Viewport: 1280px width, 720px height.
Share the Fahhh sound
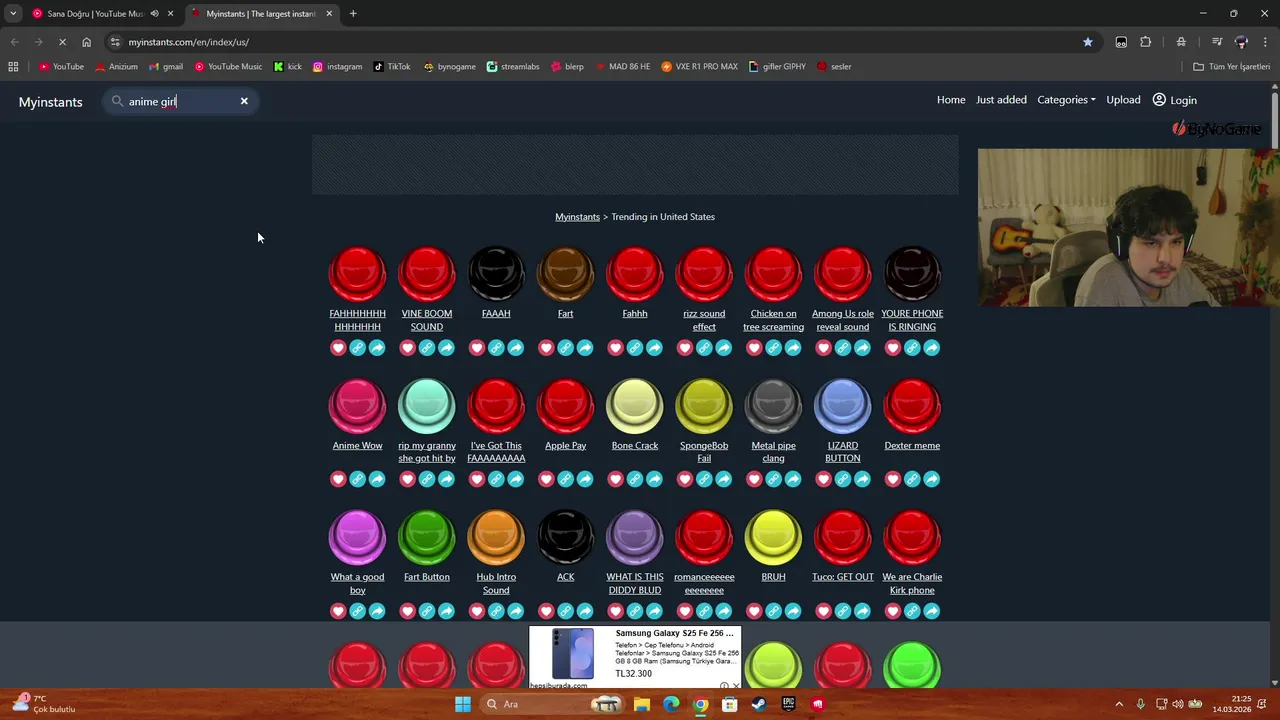[x=654, y=348]
